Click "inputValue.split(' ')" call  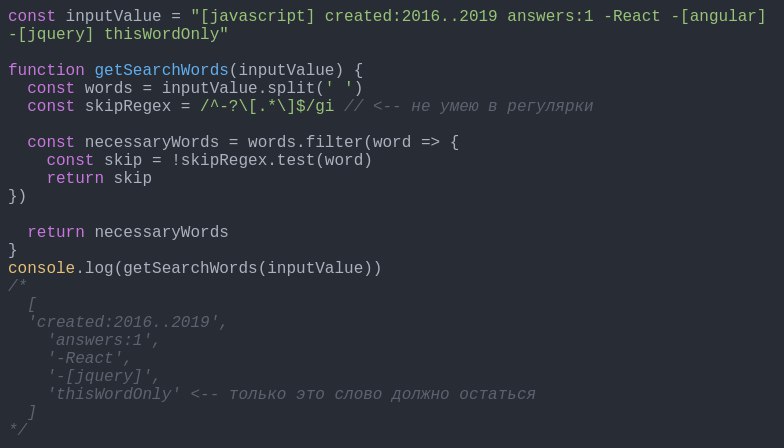click(262, 88)
